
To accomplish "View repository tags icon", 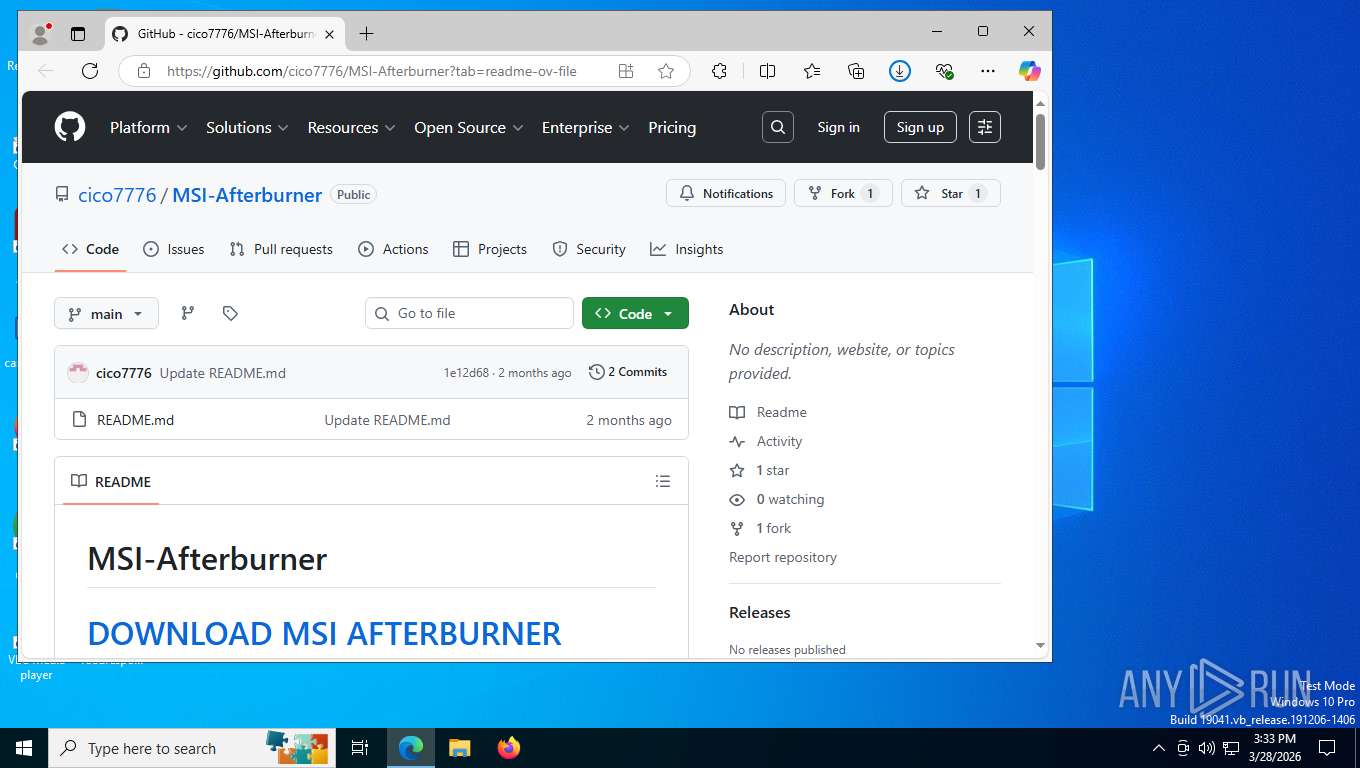I will [x=230, y=313].
